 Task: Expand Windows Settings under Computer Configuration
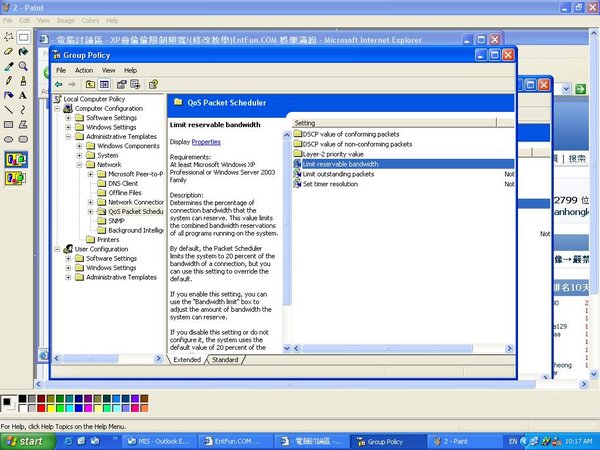(x=68, y=127)
